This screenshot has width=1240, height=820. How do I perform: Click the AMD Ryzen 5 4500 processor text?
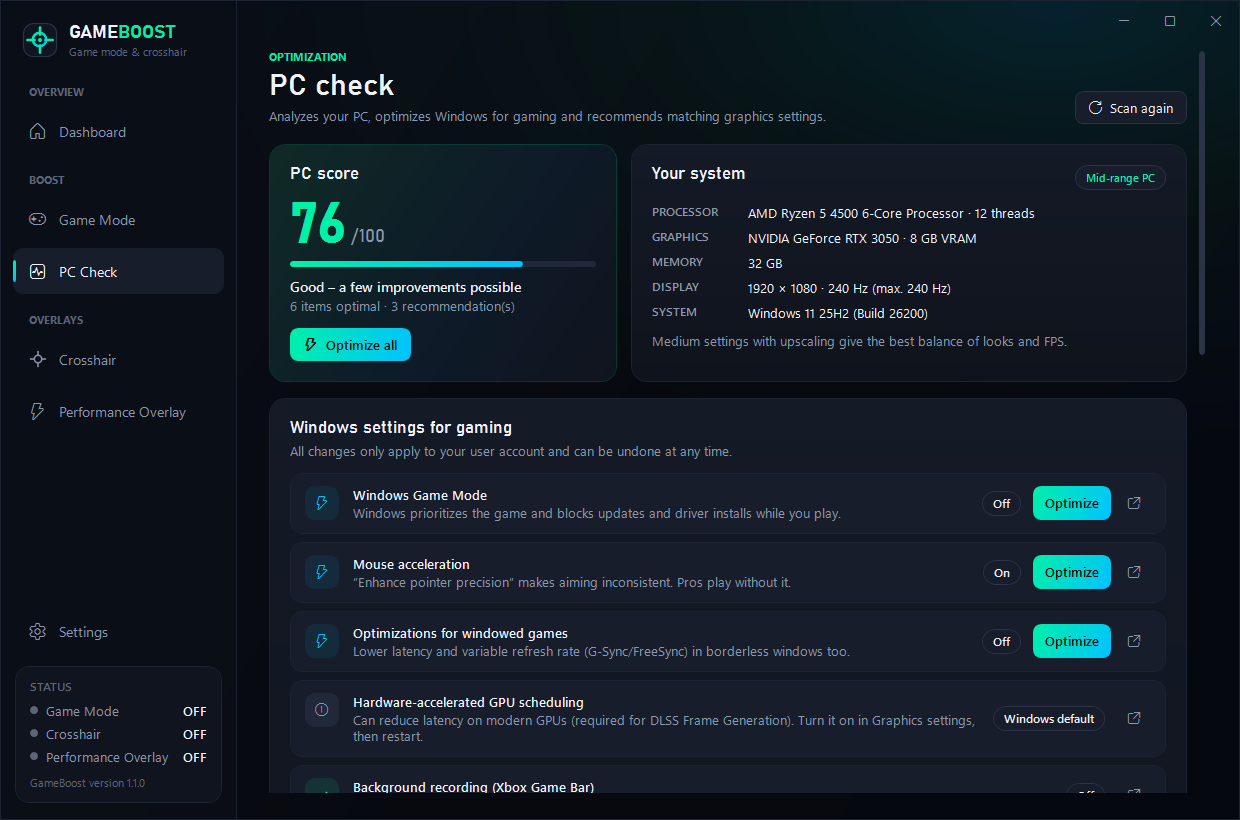tap(891, 213)
